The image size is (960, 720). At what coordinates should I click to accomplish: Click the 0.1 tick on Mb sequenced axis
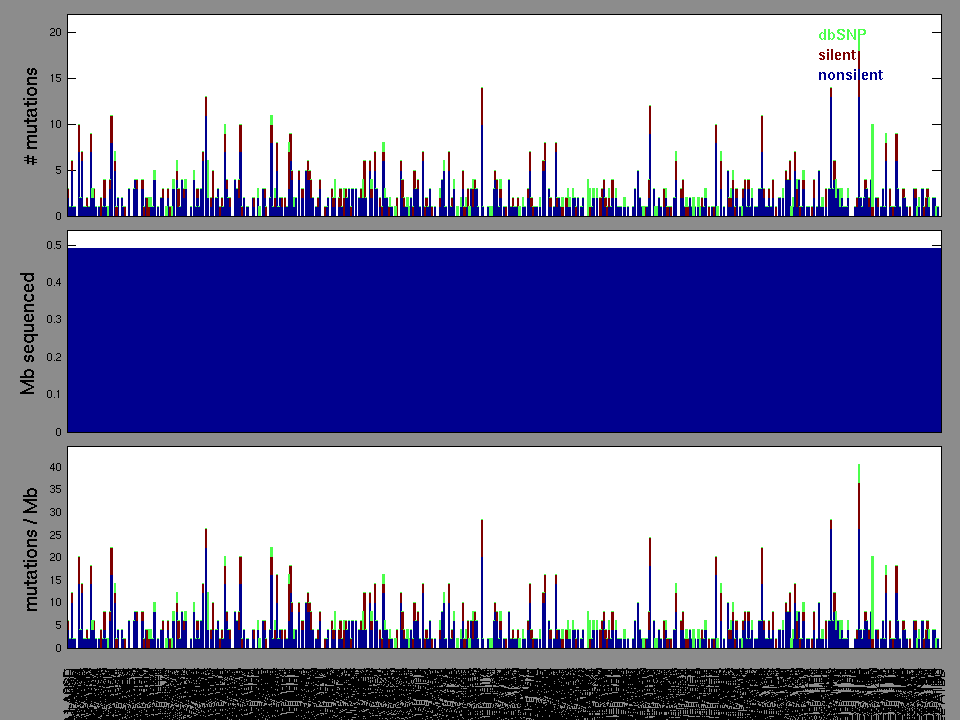click(x=53, y=395)
